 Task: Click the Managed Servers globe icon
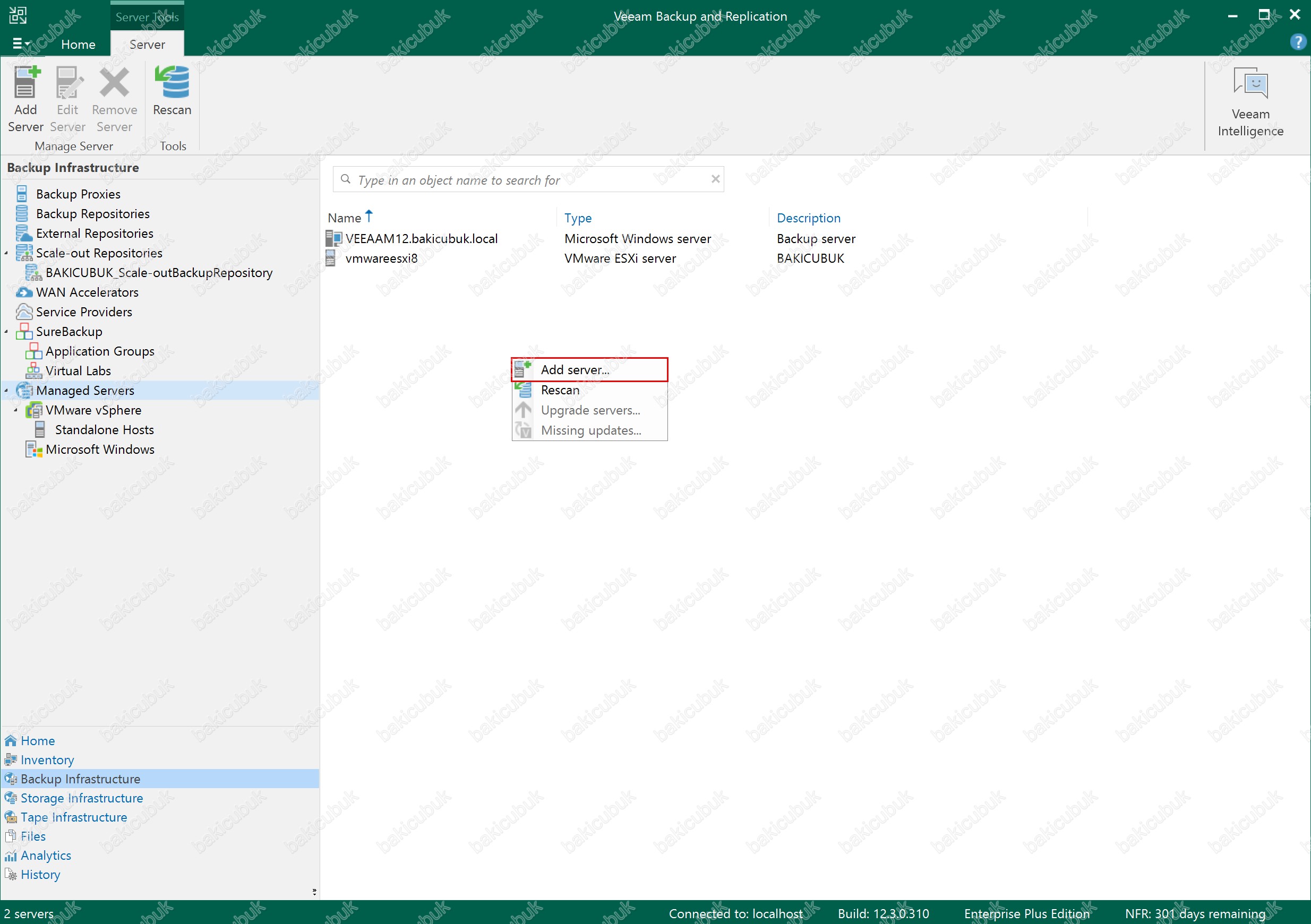24,391
